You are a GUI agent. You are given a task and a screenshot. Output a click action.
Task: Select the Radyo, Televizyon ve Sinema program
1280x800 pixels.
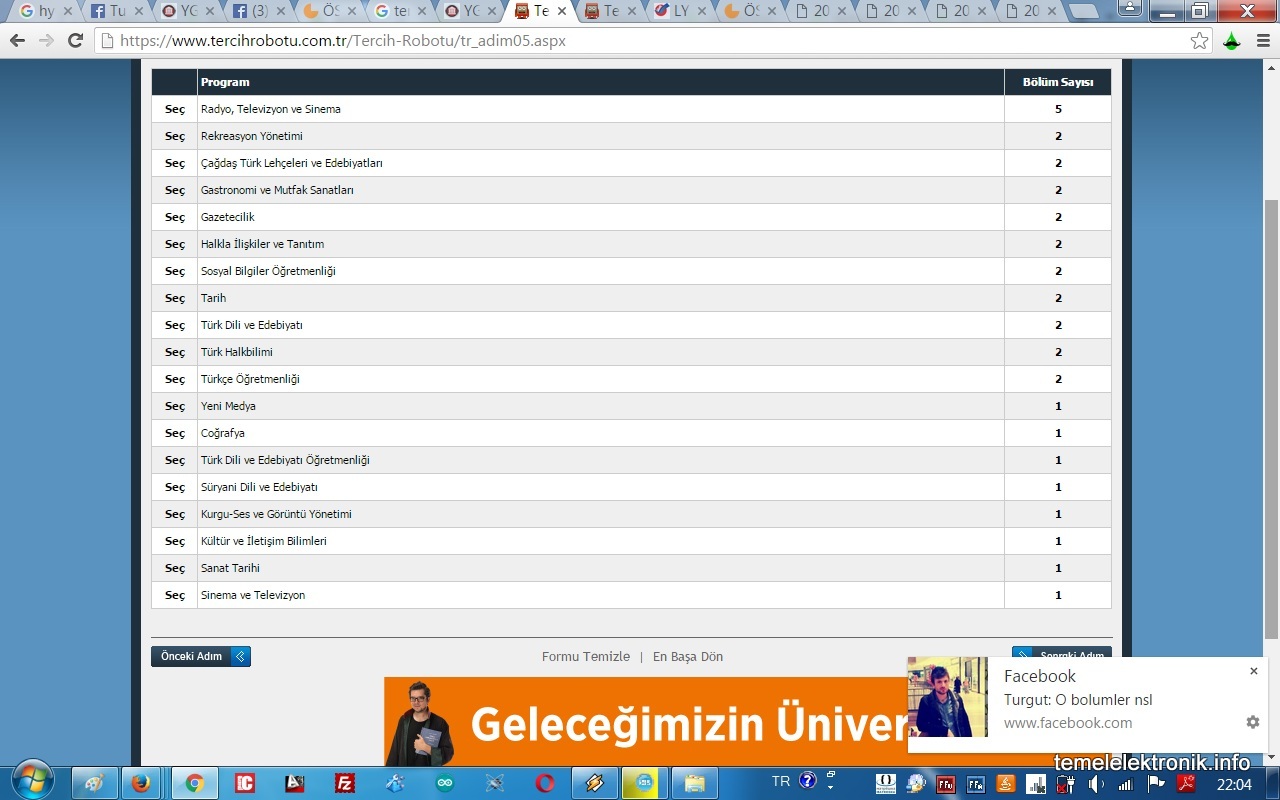(175, 109)
